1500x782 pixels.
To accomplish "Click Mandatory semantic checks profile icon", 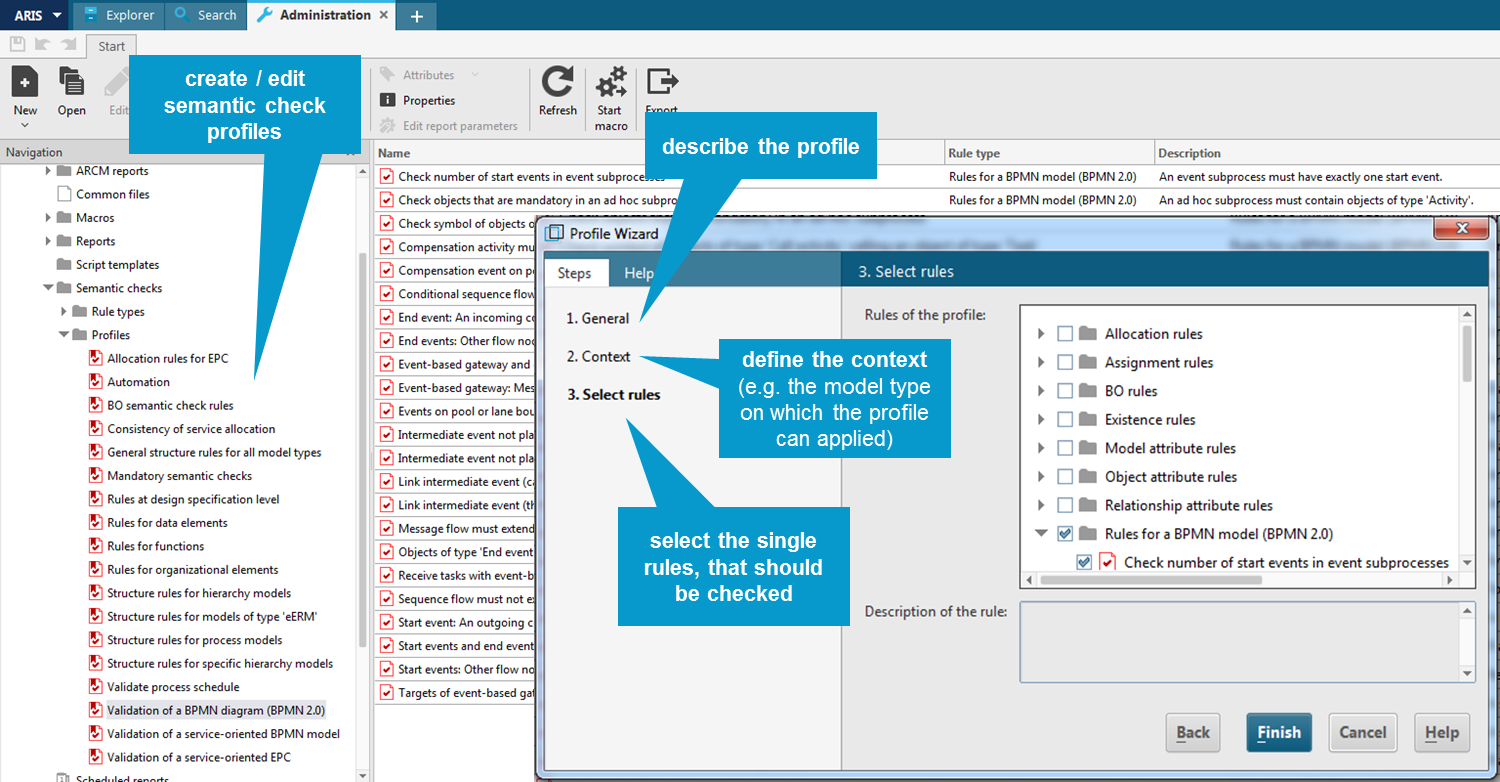I will coord(96,475).
